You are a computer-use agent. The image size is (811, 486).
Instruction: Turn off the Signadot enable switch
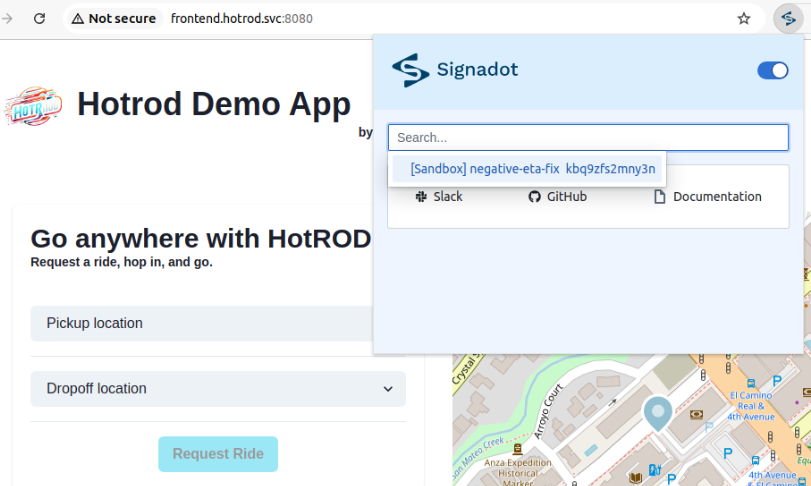tap(773, 70)
